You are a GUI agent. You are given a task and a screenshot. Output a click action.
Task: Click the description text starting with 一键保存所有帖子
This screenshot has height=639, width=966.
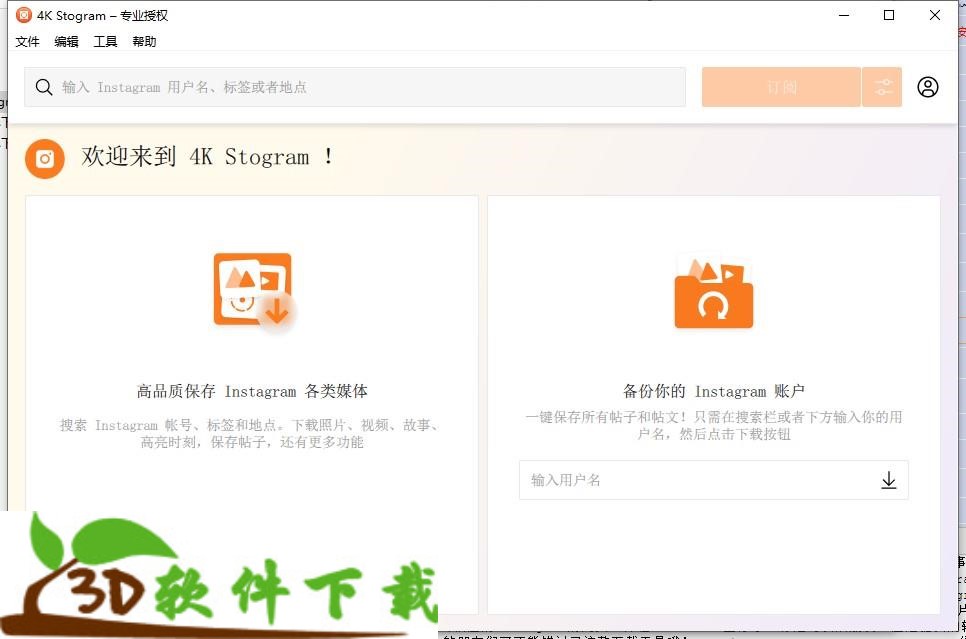pos(713,425)
